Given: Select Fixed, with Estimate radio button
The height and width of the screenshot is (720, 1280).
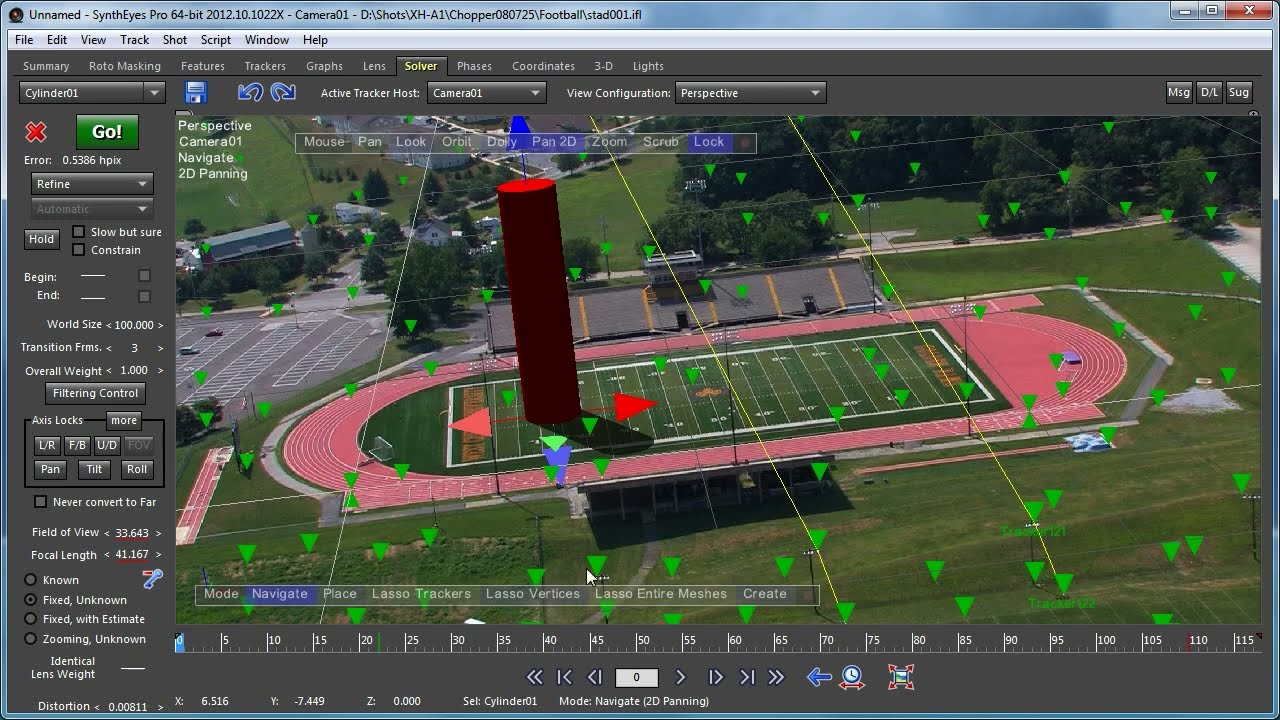Looking at the screenshot, I should (31, 619).
